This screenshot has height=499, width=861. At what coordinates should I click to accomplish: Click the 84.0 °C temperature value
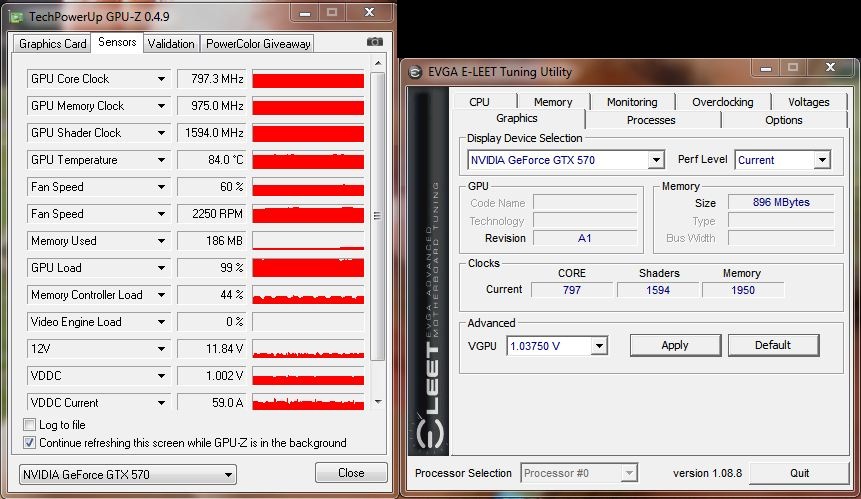(x=214, y=160)
